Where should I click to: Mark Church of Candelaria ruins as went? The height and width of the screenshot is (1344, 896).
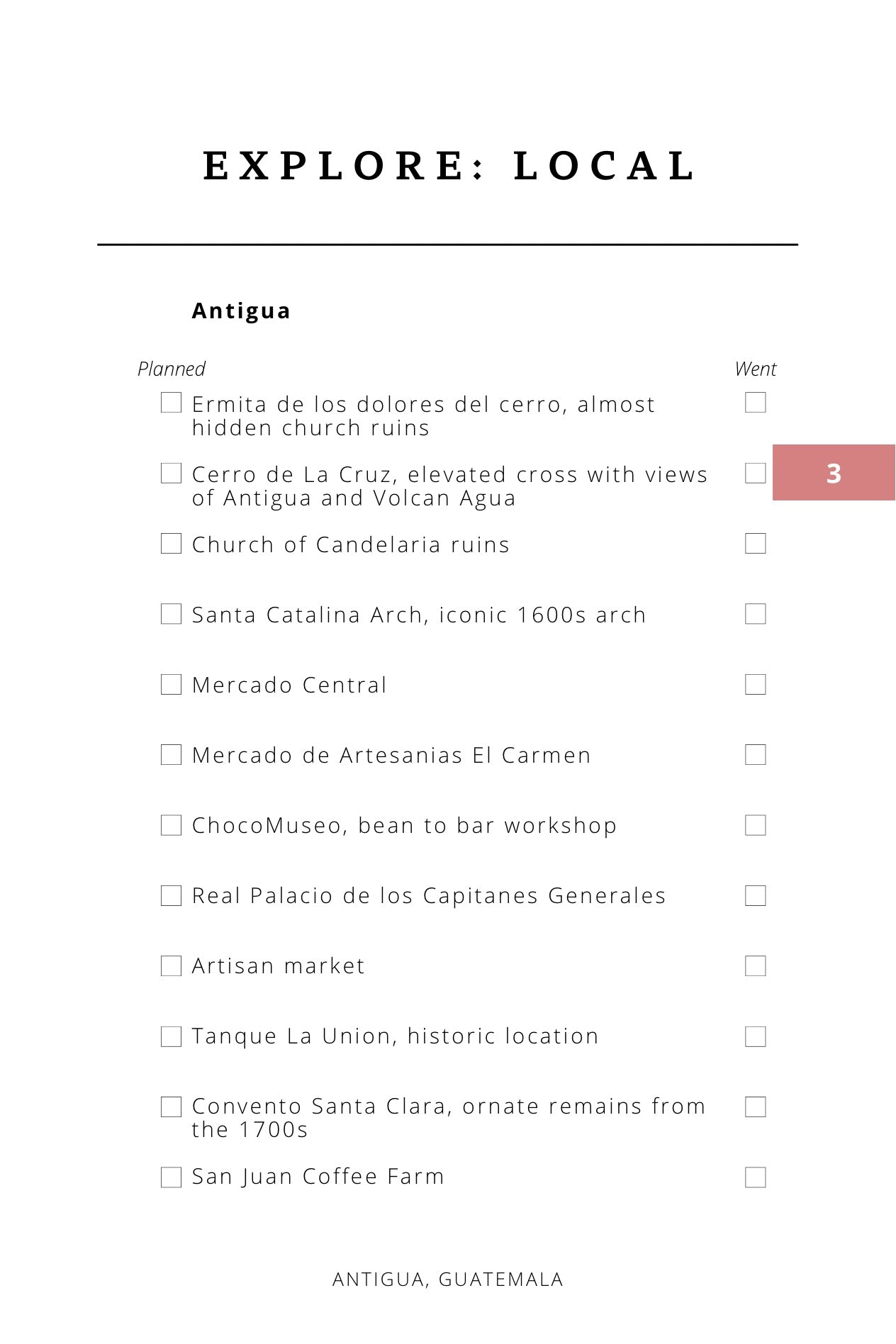tap(756, 544)
